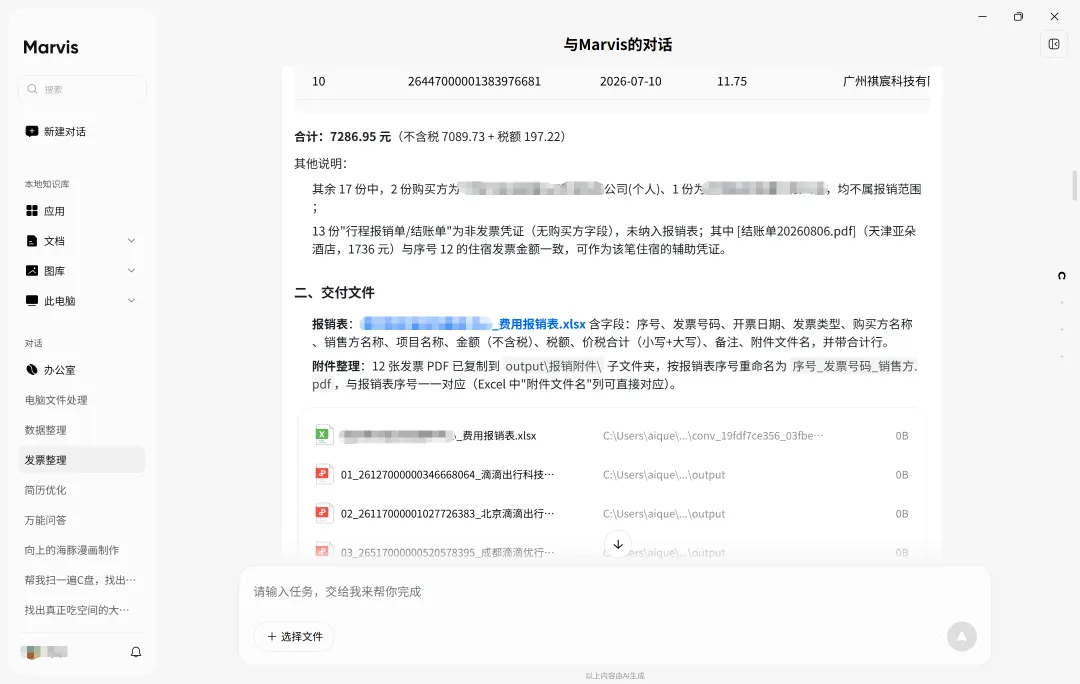Click PDF icon of 01_26127000000346668064 file
Viewport: 1080px width, 684px height.
324,475
